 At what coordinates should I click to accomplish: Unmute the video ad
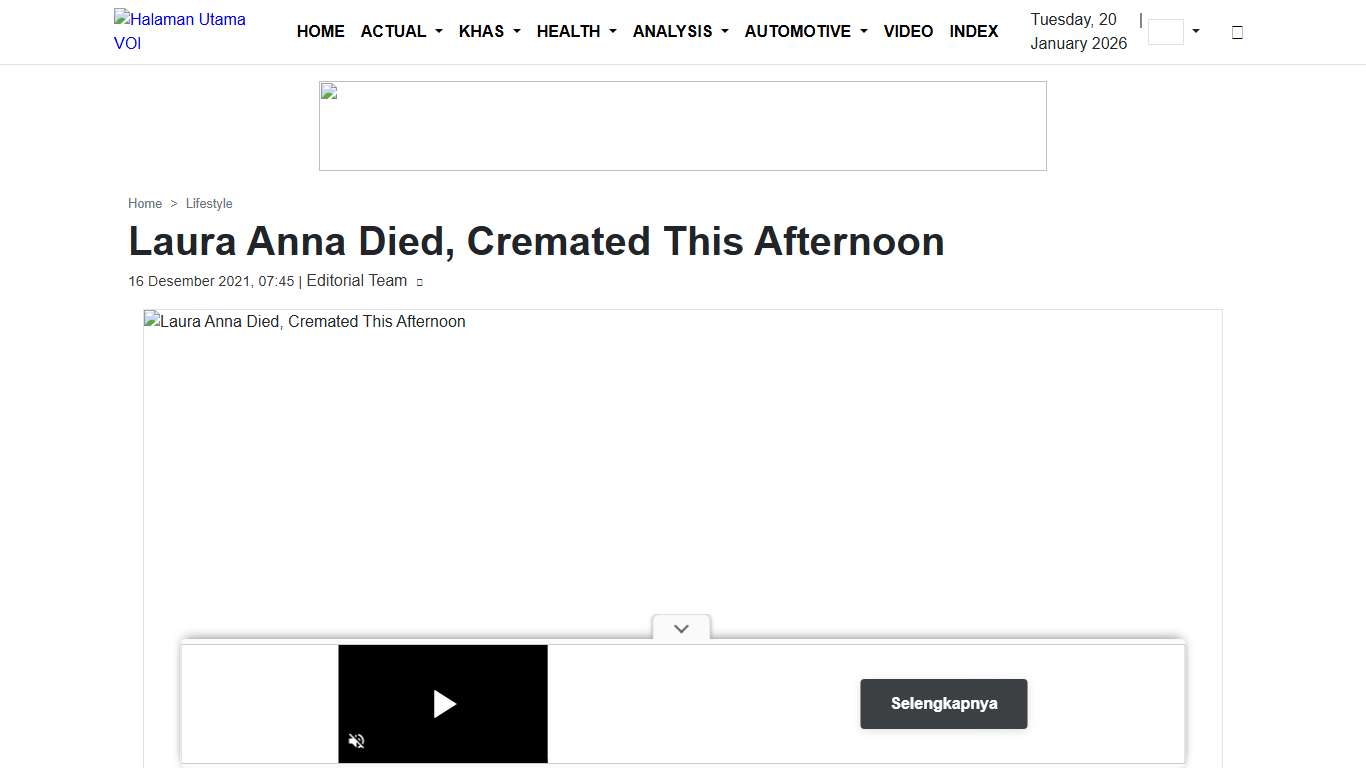click(x=356, y=740)
